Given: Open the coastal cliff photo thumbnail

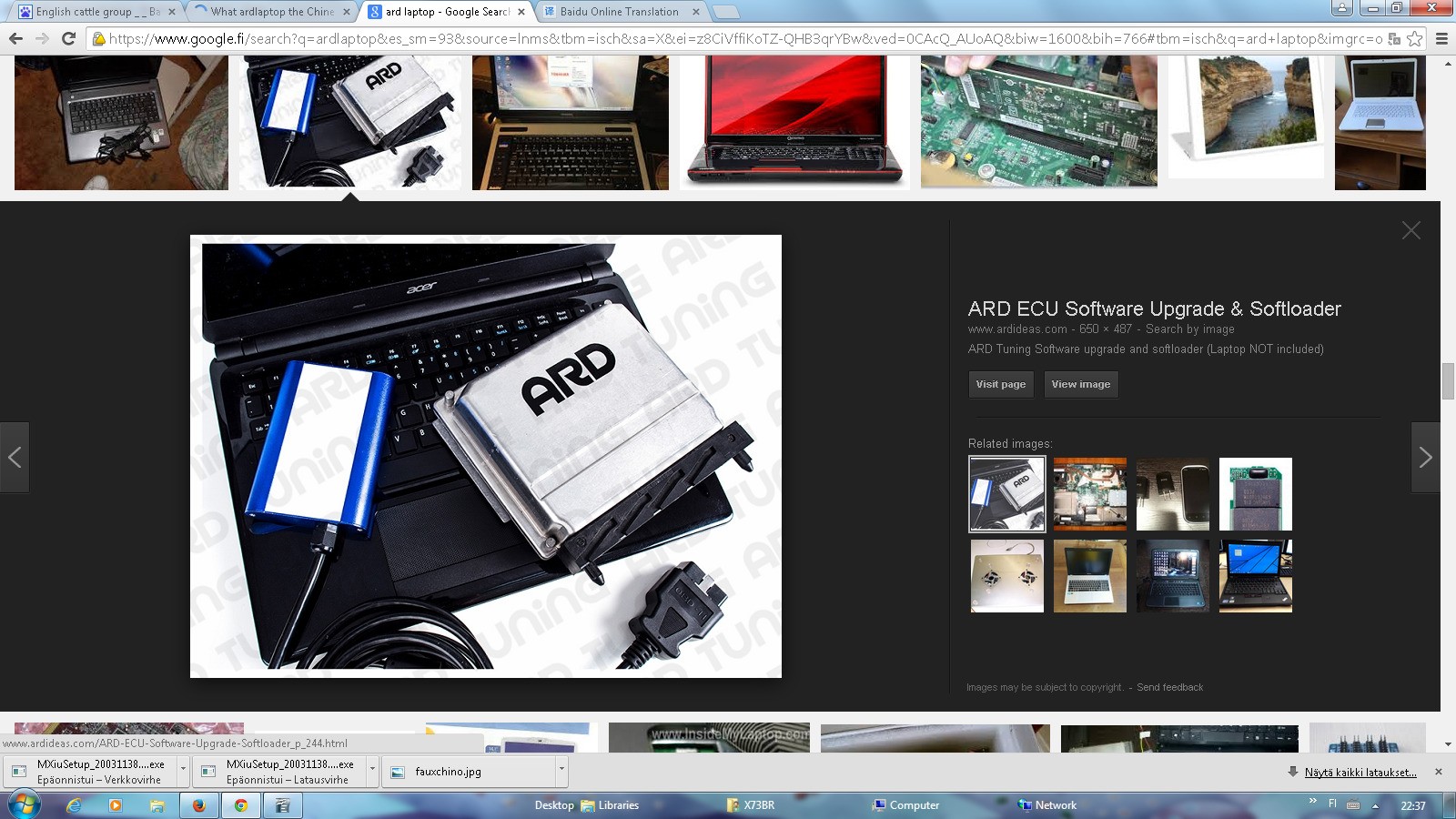Looking at the screenshot, I should tap(1247, 116).
